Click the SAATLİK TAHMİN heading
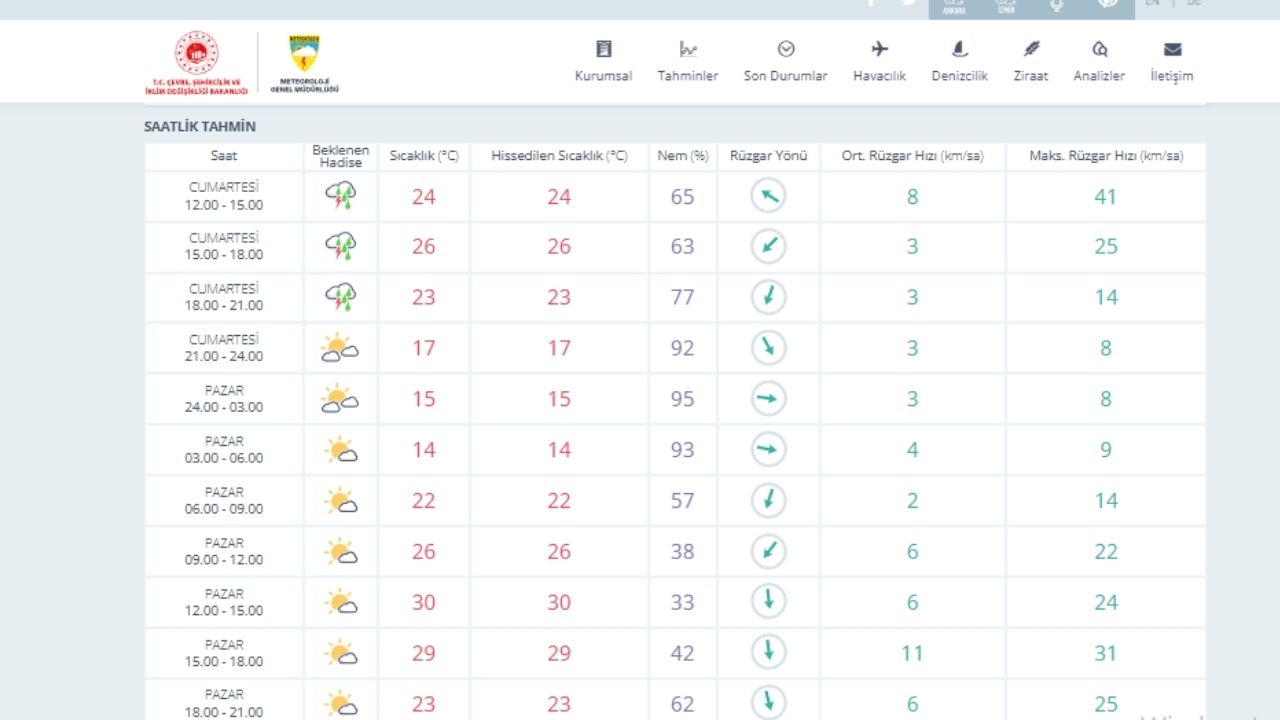Screen dimensions: 1280x720 pyautogui.click(x=200, y=127)
